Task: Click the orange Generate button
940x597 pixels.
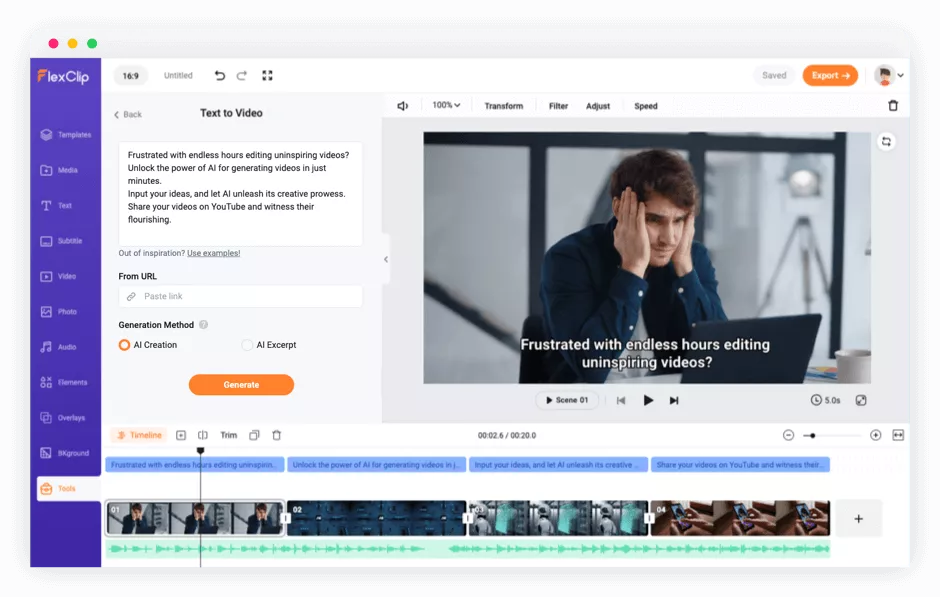Action: (241, 385)
